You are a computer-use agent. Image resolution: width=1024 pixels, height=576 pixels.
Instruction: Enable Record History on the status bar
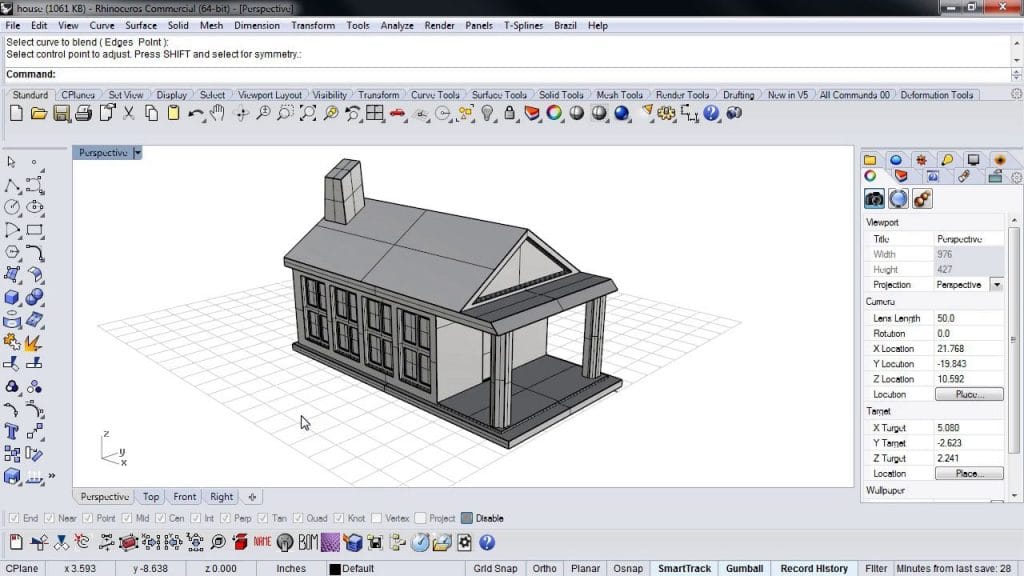pos(814,567)
